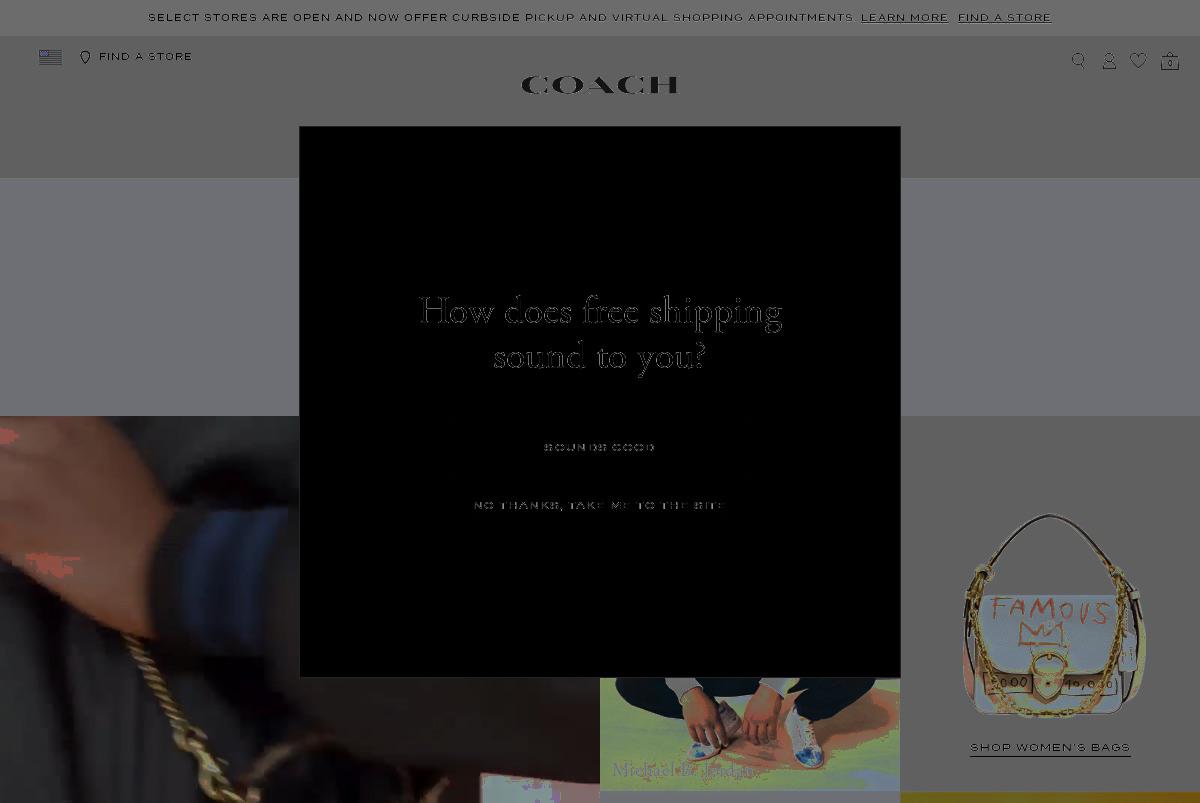Screen dimensions: 1200x803
Task: Click the Famous-print handbag image
Action: (1053, 615)
